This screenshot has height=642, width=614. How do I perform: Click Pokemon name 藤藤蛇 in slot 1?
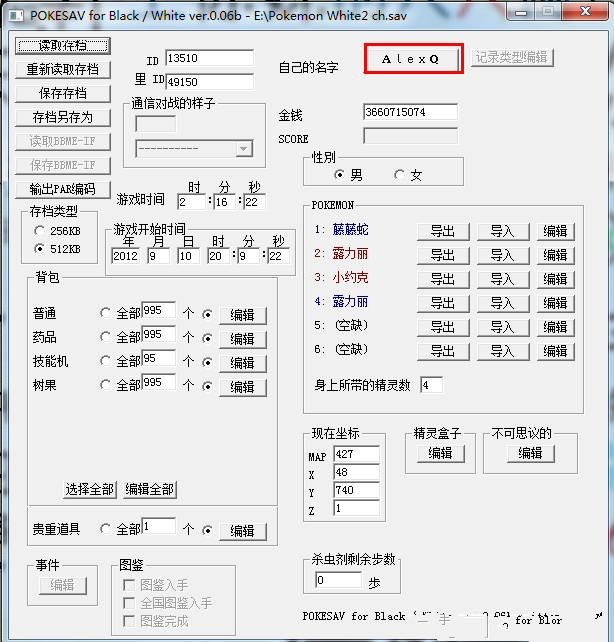coord(350,230)
